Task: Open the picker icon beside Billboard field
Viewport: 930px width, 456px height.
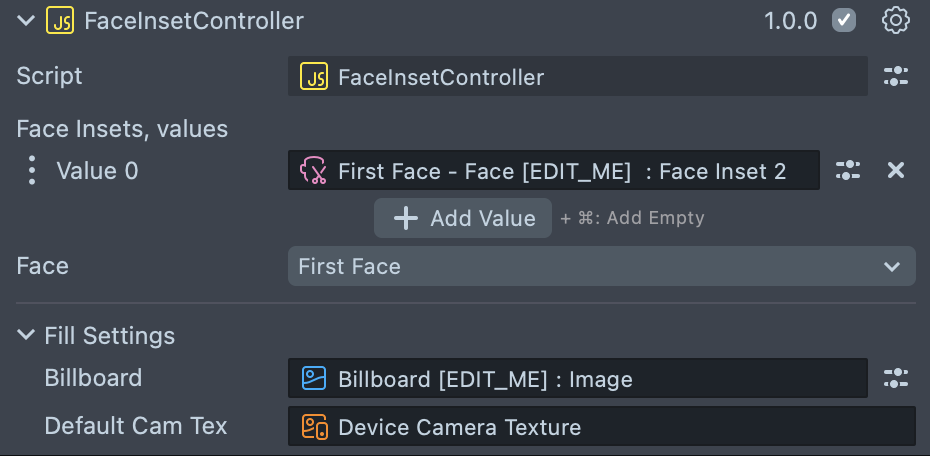Action: pos(895,378)
